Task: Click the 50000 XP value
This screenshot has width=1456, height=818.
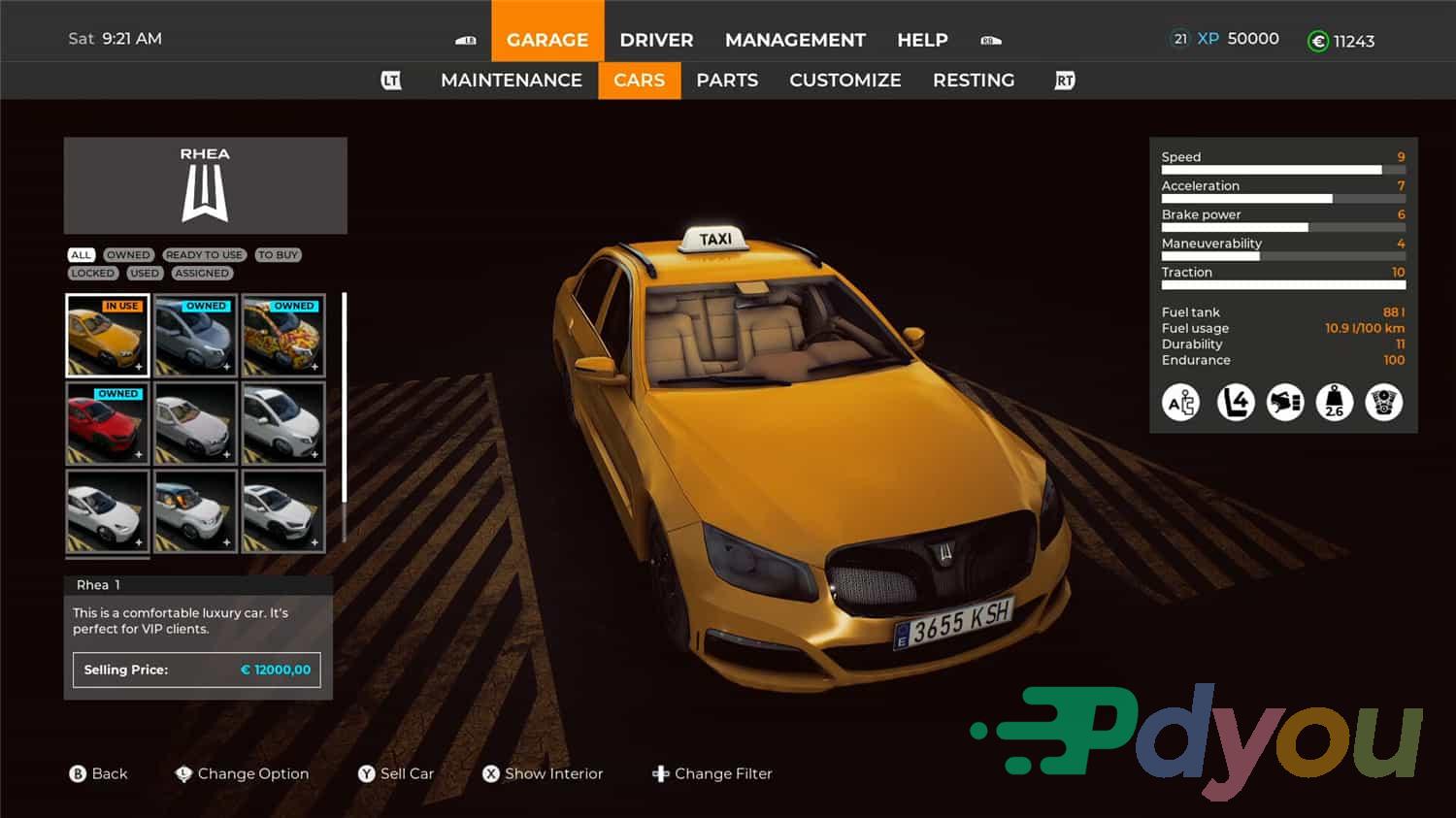Action: pyautogui.click(x=1253, y=39)
